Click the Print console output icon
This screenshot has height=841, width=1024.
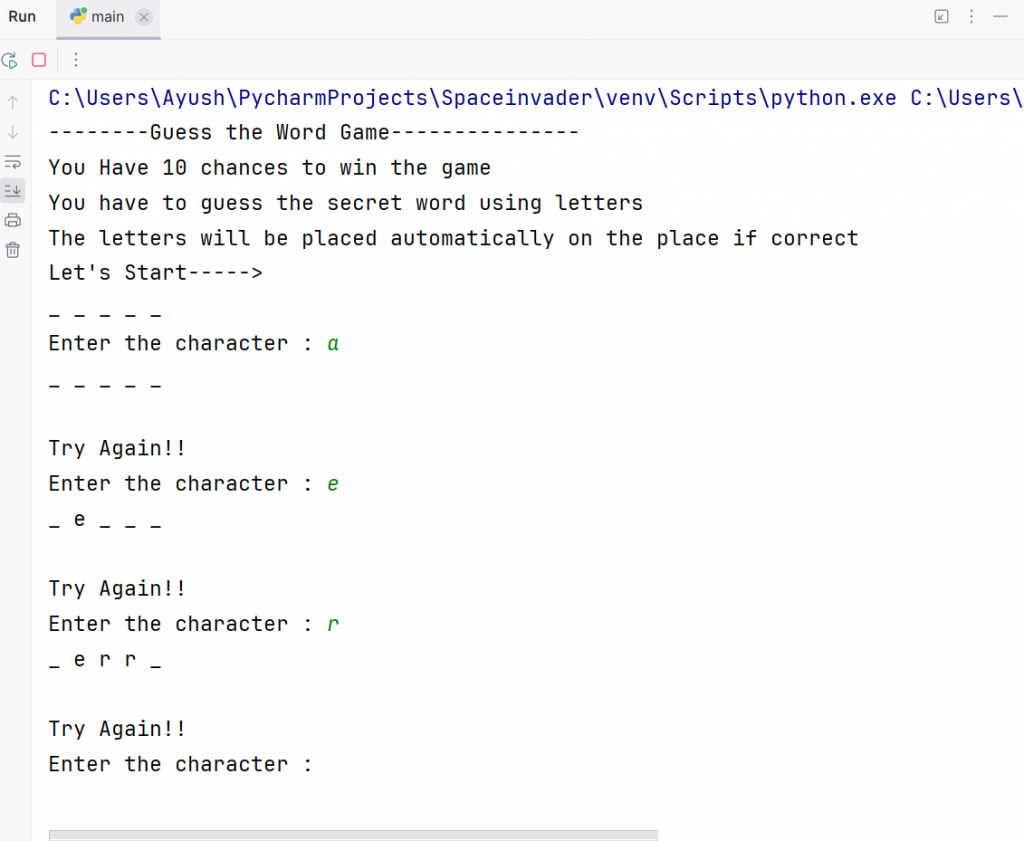(x=12, y=220)
